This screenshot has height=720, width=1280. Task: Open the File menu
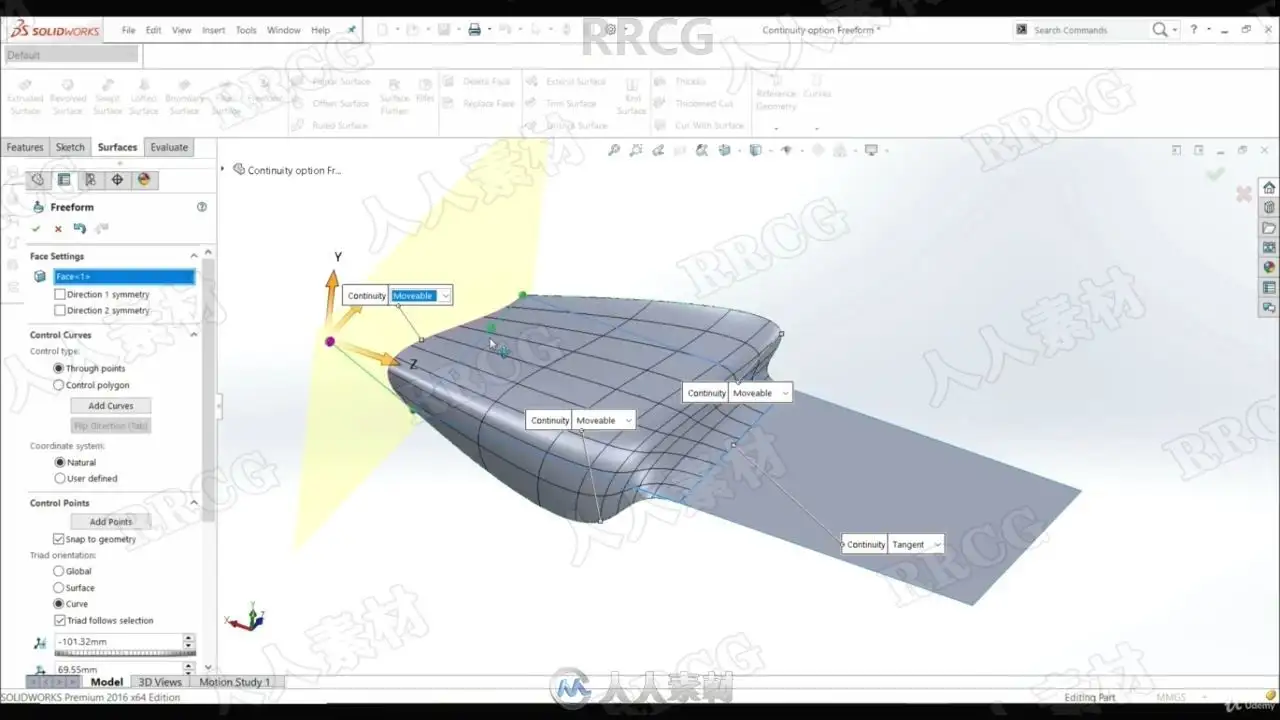tap(129, 30)
